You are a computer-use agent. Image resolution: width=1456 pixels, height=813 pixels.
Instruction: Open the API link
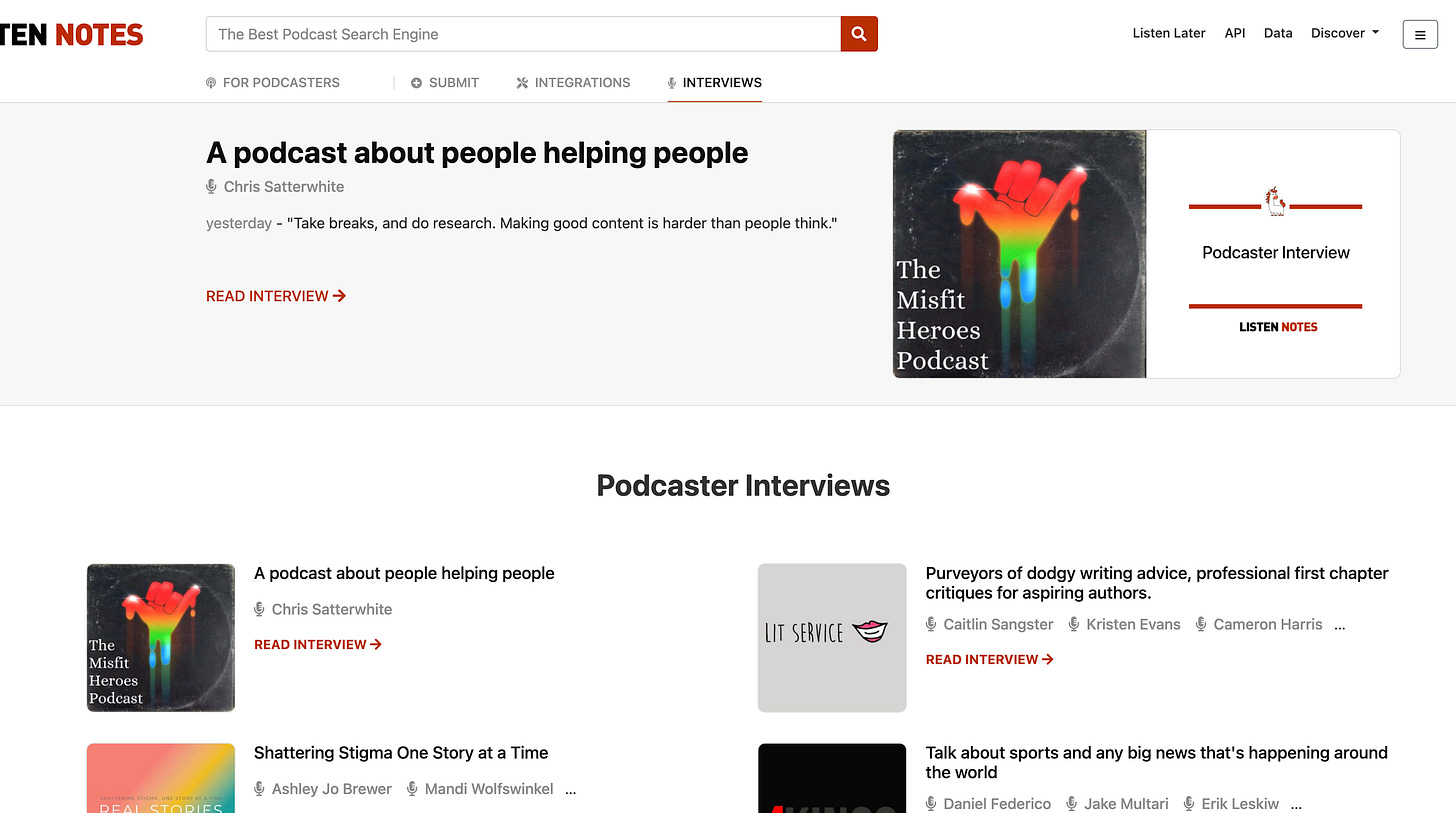point(1235,33)
